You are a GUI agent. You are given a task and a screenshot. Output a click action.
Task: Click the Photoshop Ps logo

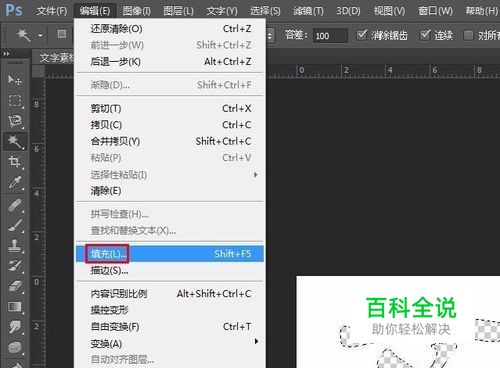(14, 10)
